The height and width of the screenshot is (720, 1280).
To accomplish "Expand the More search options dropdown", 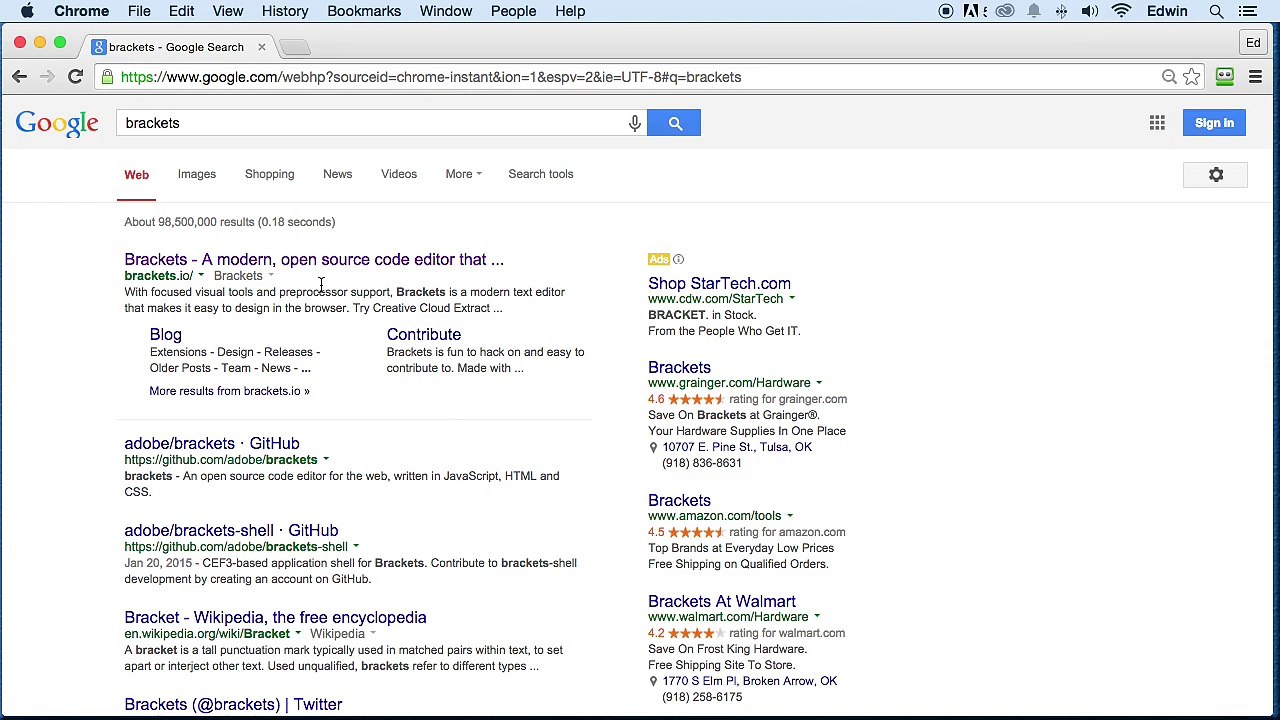I will click(x=463, y=174).
